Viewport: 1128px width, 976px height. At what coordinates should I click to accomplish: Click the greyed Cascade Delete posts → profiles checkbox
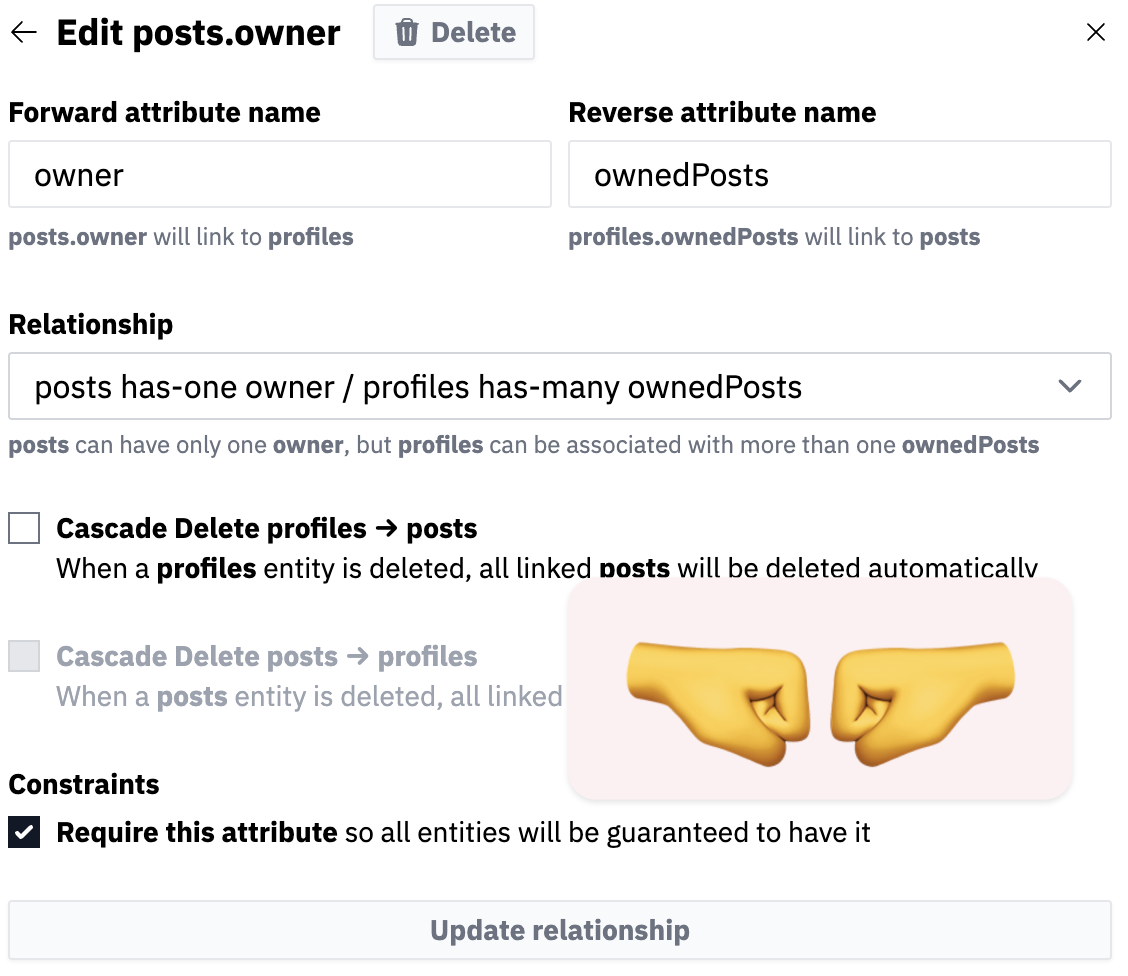click(x=24, y=656)
